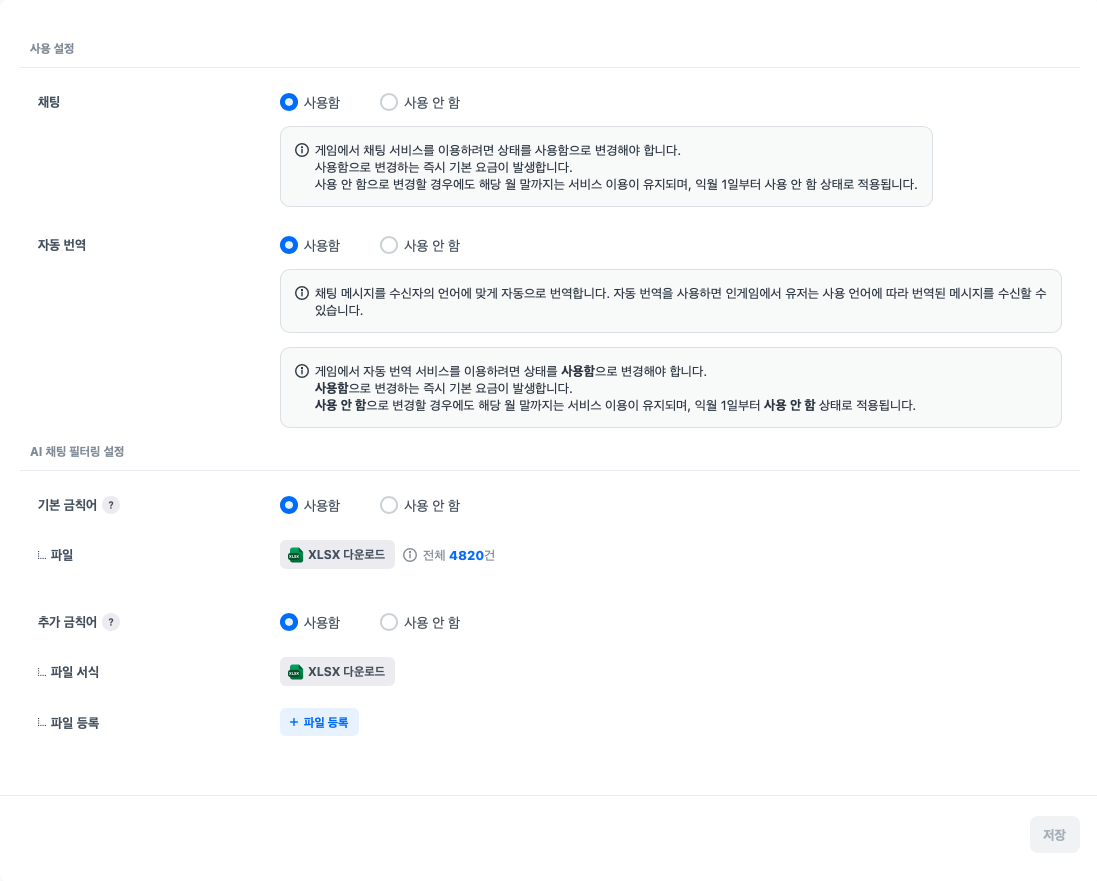This screenshot has width=1097, height=881.
Task: Select 사용 안 함 for 자동 번역
Action: [389, 245]
